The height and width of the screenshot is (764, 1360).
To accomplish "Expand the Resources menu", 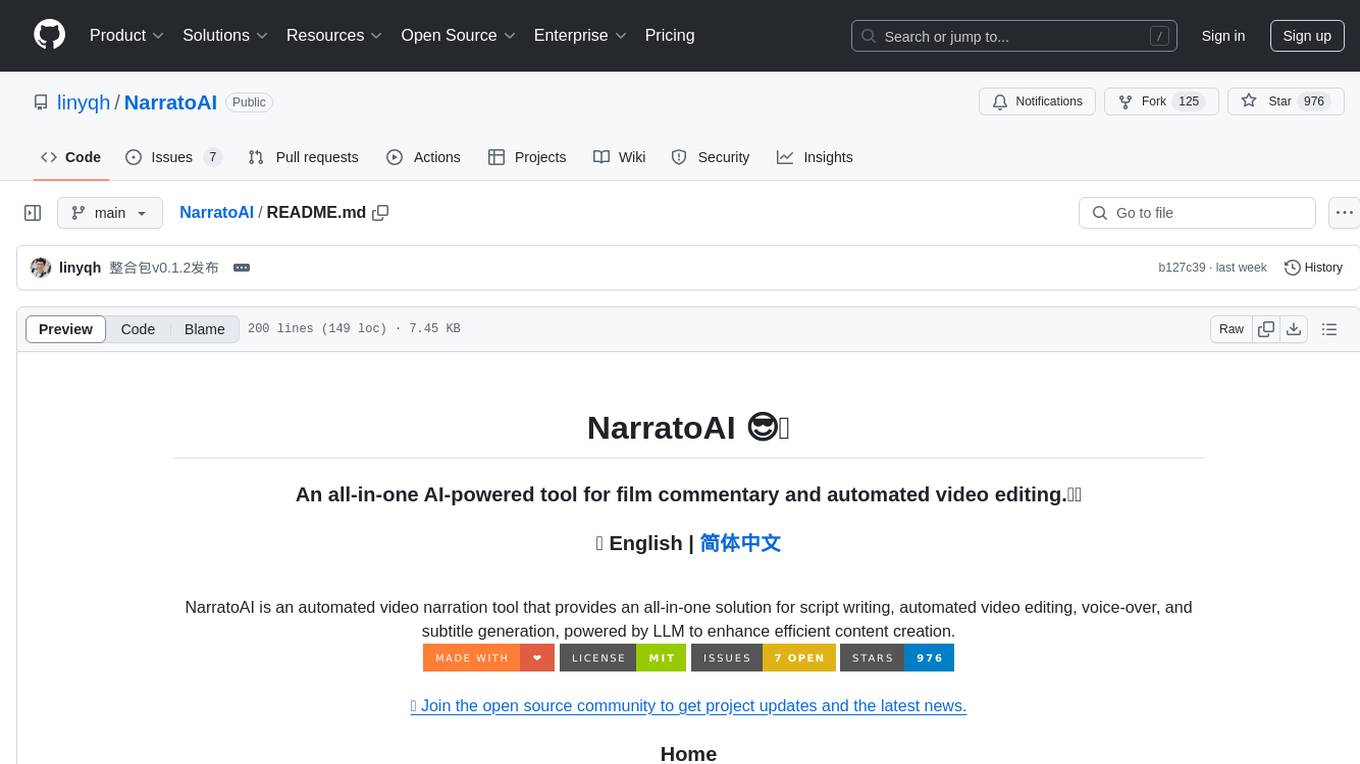I will 335,35.
